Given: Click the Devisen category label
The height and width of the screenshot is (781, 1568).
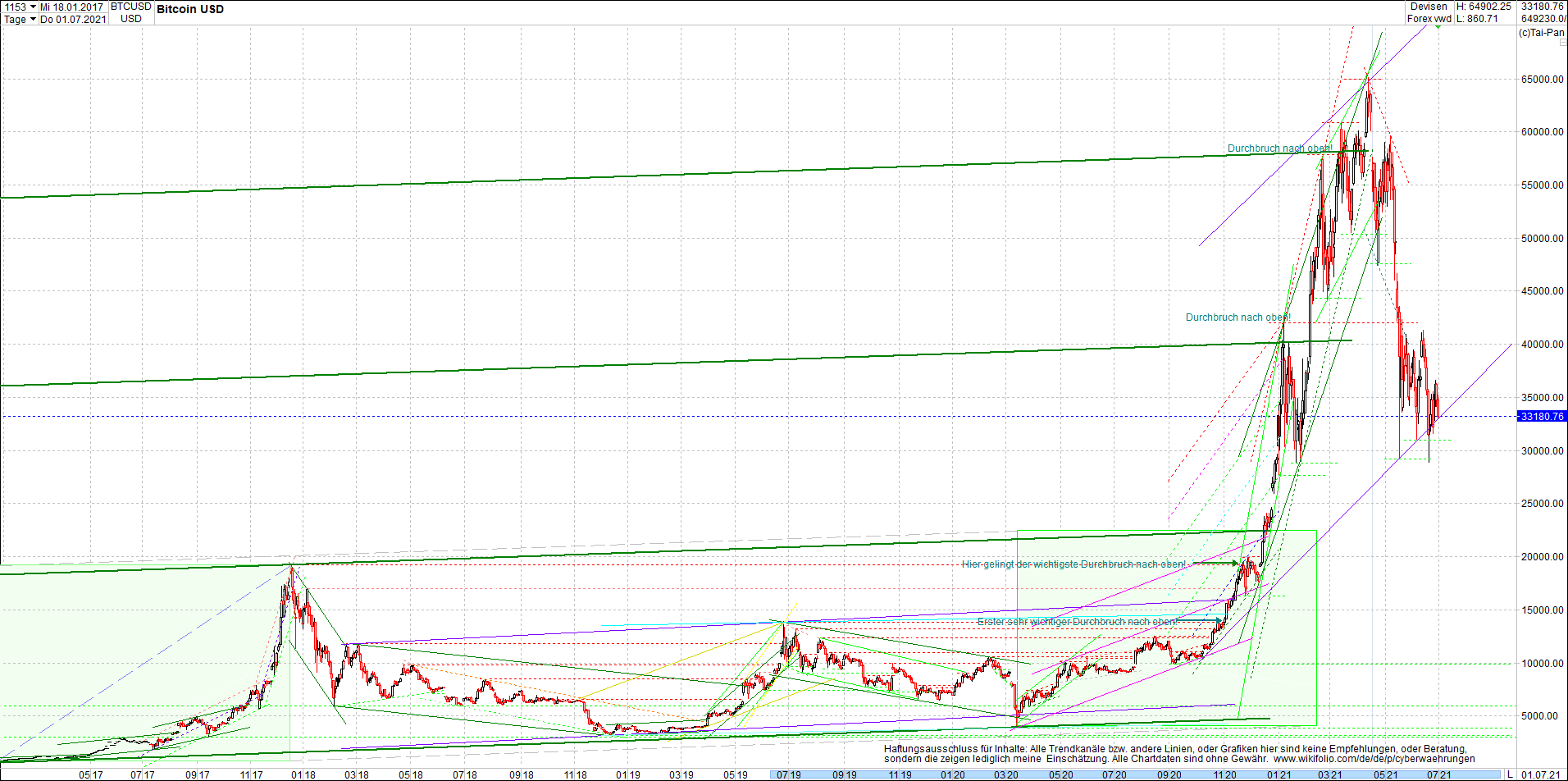Looking at the screenshot, I should coord(1429,7).
